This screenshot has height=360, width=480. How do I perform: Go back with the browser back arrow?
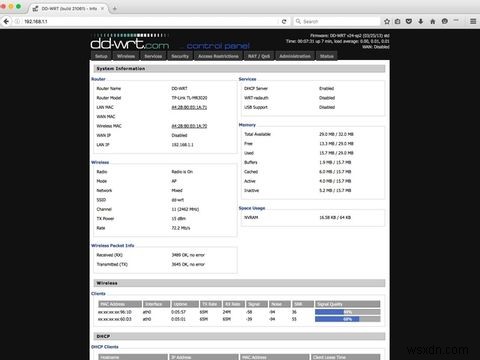coord(6,21)
